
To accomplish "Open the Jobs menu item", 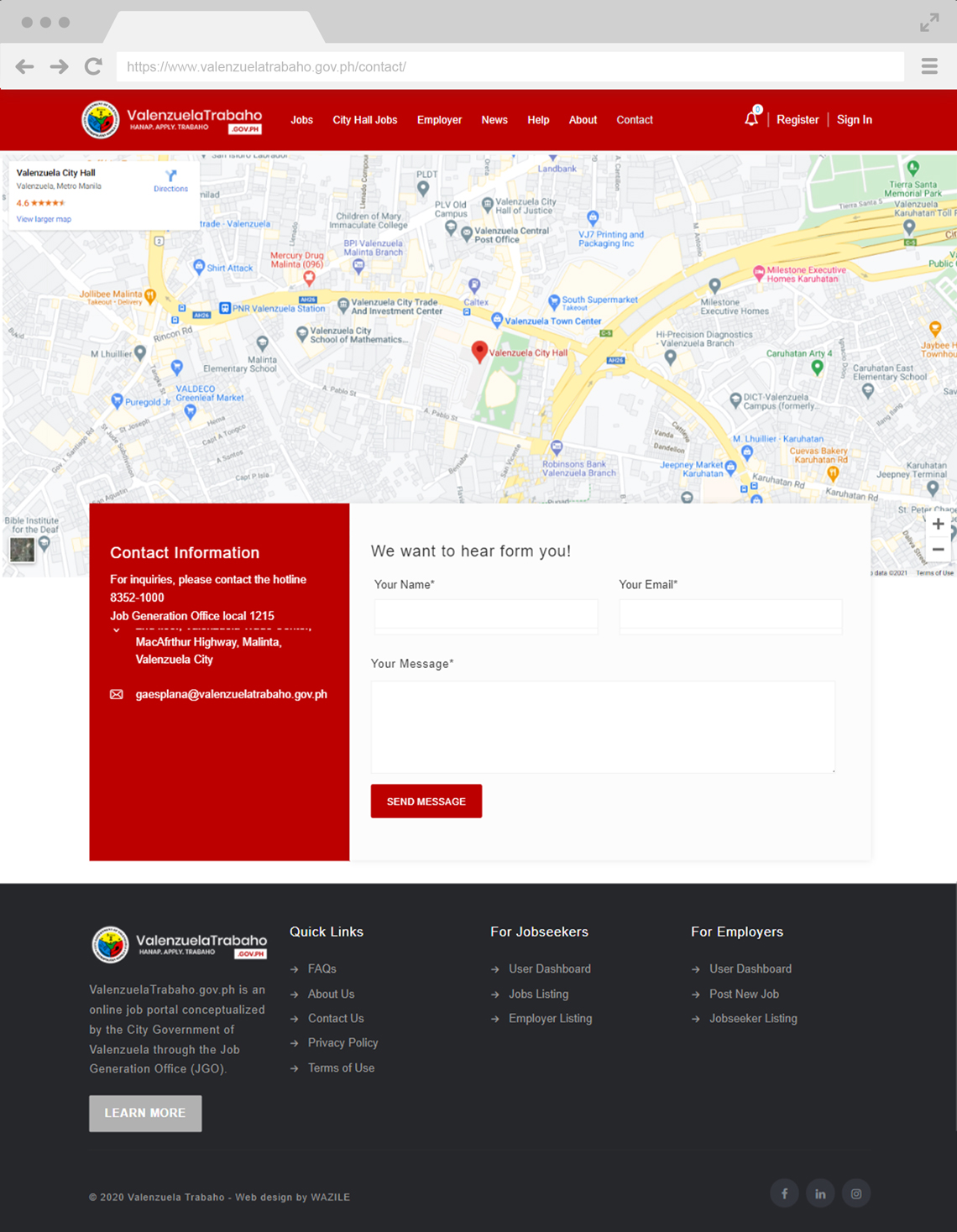I will 301,120.
